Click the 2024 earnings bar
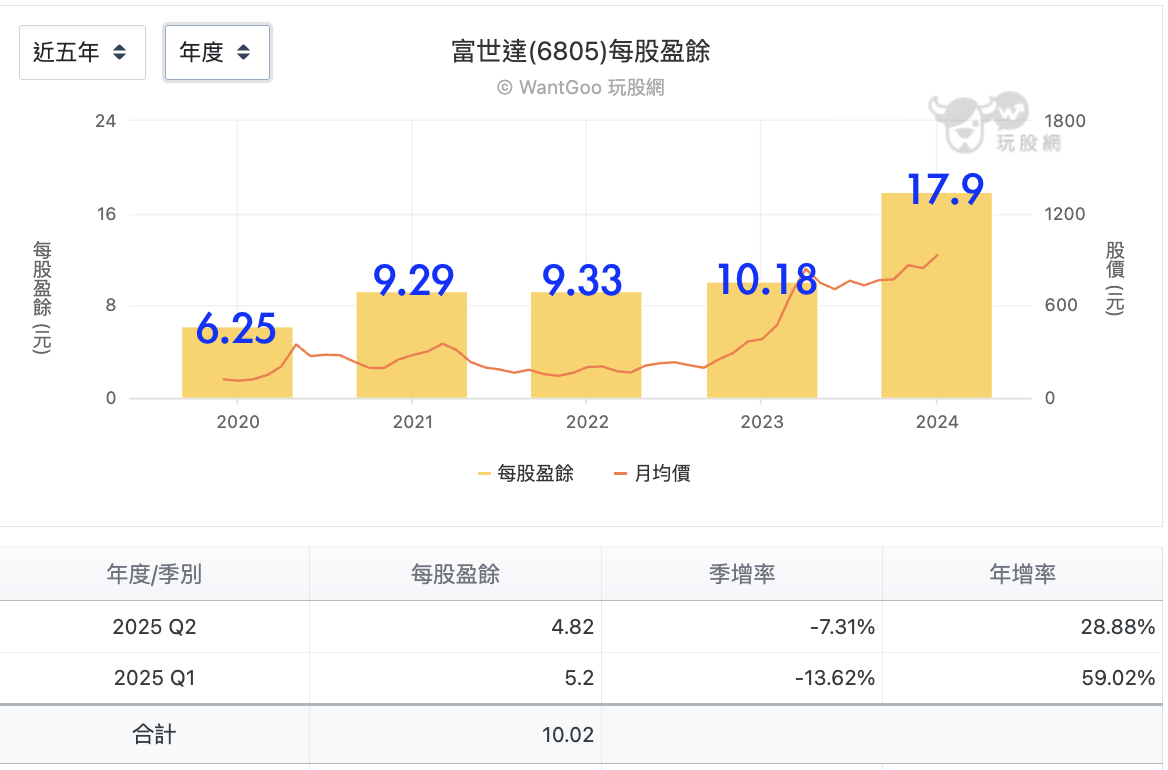Viewport: 1168px width, 770px height. pyautogui.click(x=936, y=300)
